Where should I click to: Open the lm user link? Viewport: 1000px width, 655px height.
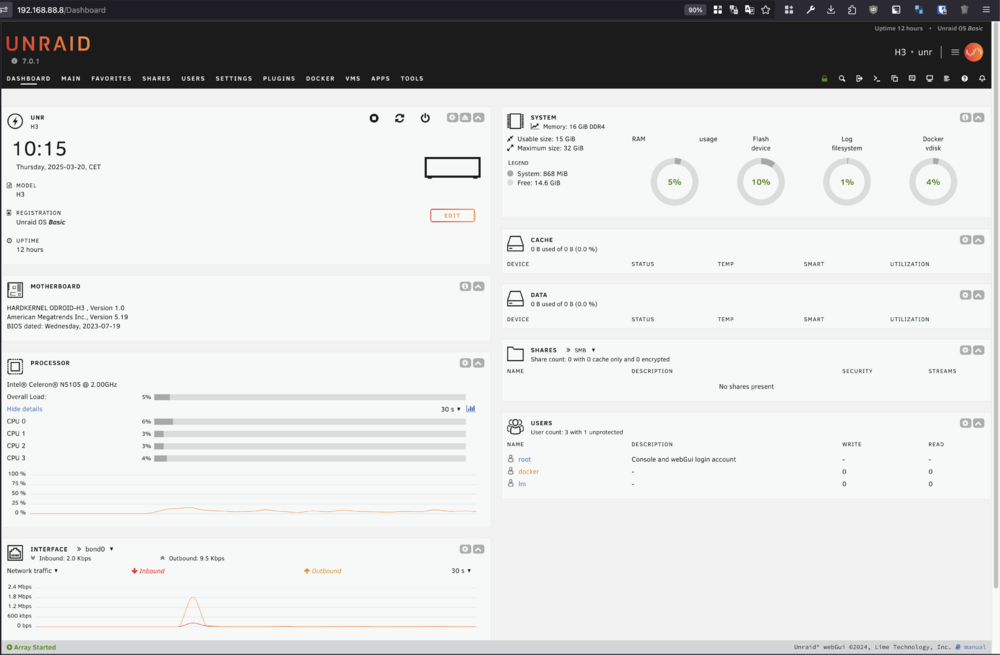(522, 483)
